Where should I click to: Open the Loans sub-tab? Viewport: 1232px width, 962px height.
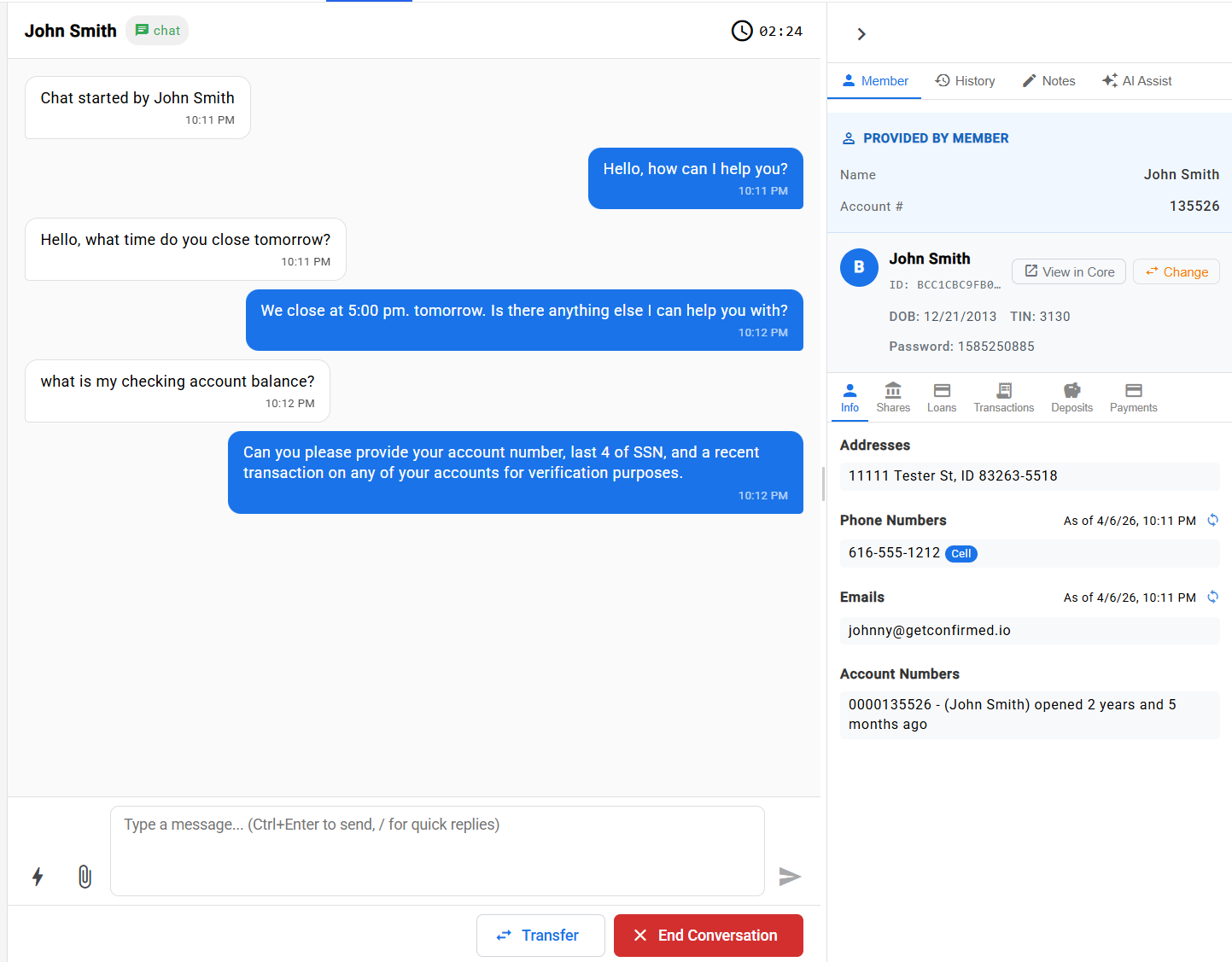click(x=942, y=398)
